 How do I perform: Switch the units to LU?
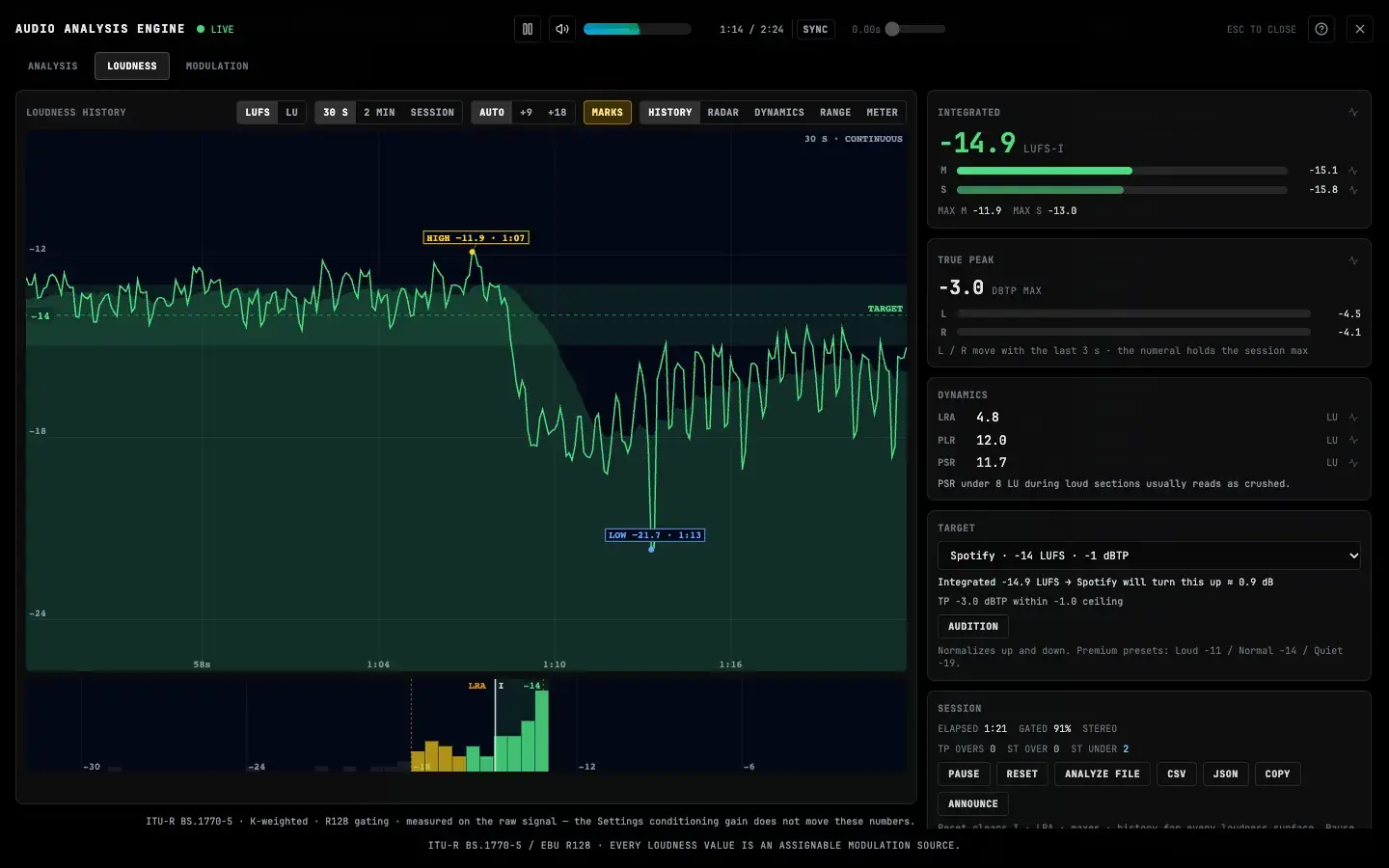[x=291, y=113]
